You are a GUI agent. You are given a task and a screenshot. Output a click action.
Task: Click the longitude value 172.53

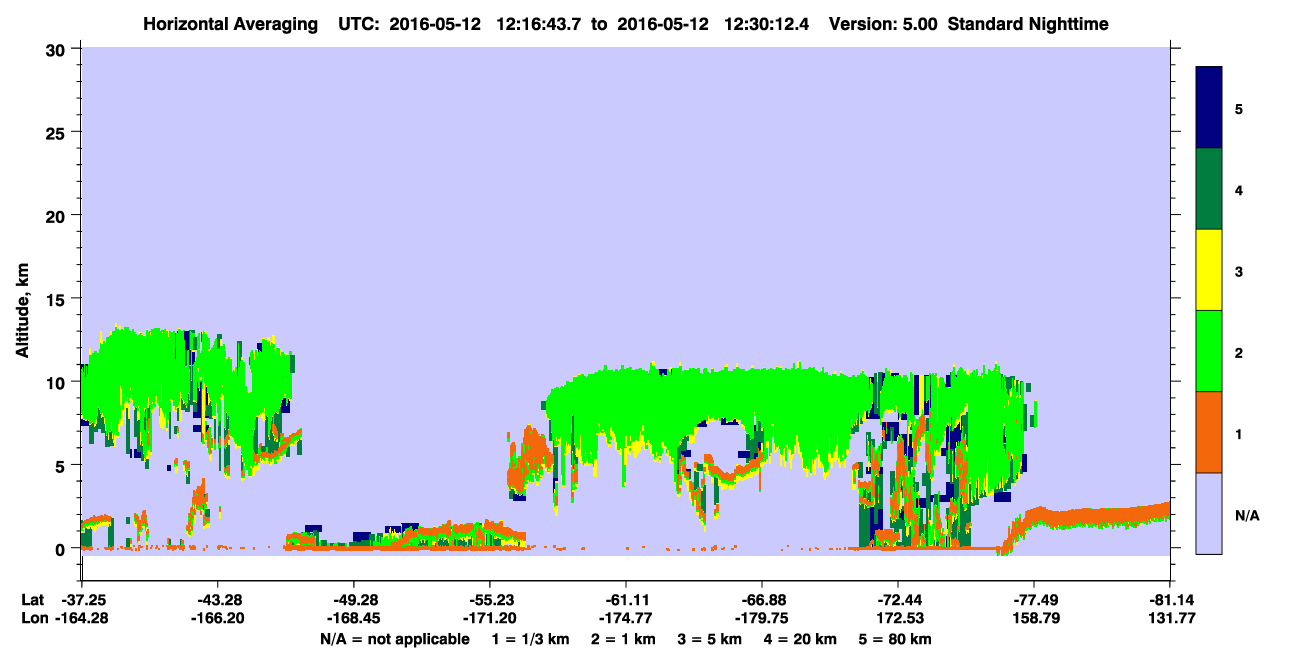[x=898, y=618]
